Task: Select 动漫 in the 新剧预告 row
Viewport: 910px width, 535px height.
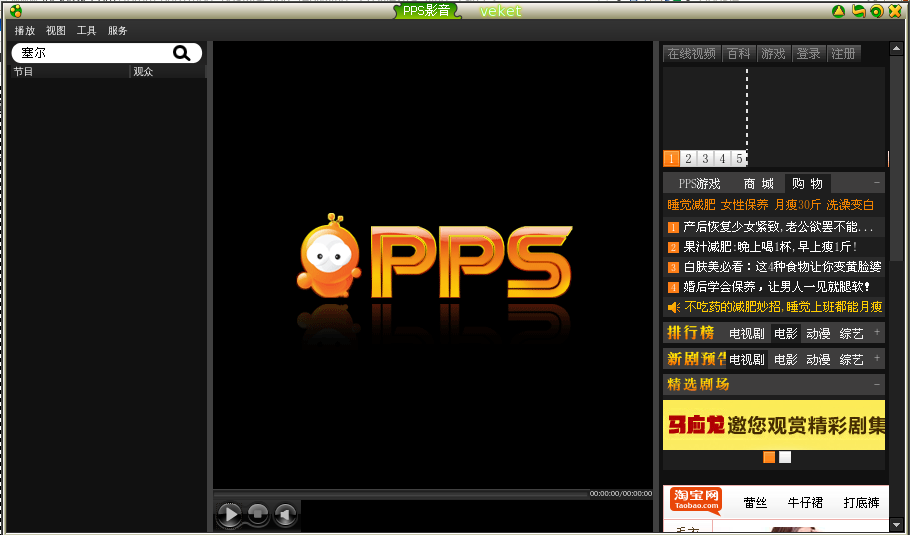Action: point(818,360)
